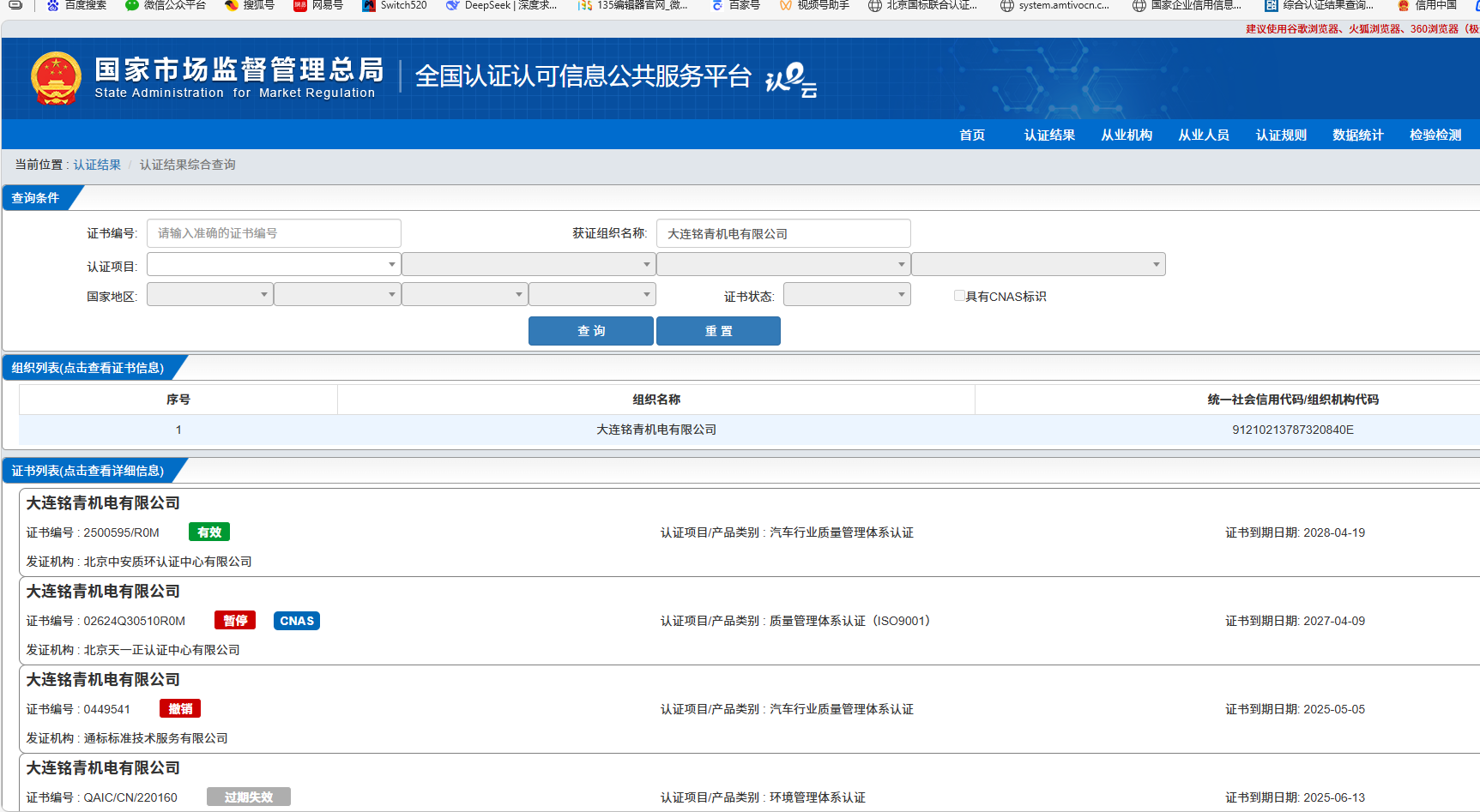Open the 数据统计 navigation menu
This screenshot has width=1480, height=812.
(1357, 135)
